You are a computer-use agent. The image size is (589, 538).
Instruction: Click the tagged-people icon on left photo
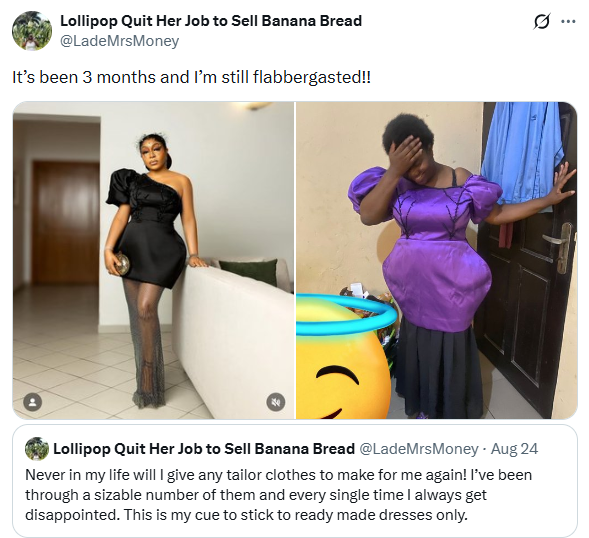[33, 402]
